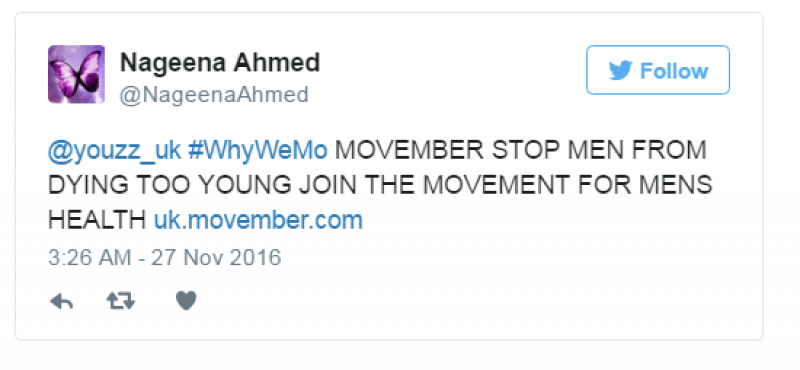
Task: Click the word MOVEMBER in the tweet text
Action: (x=409, y=150)
